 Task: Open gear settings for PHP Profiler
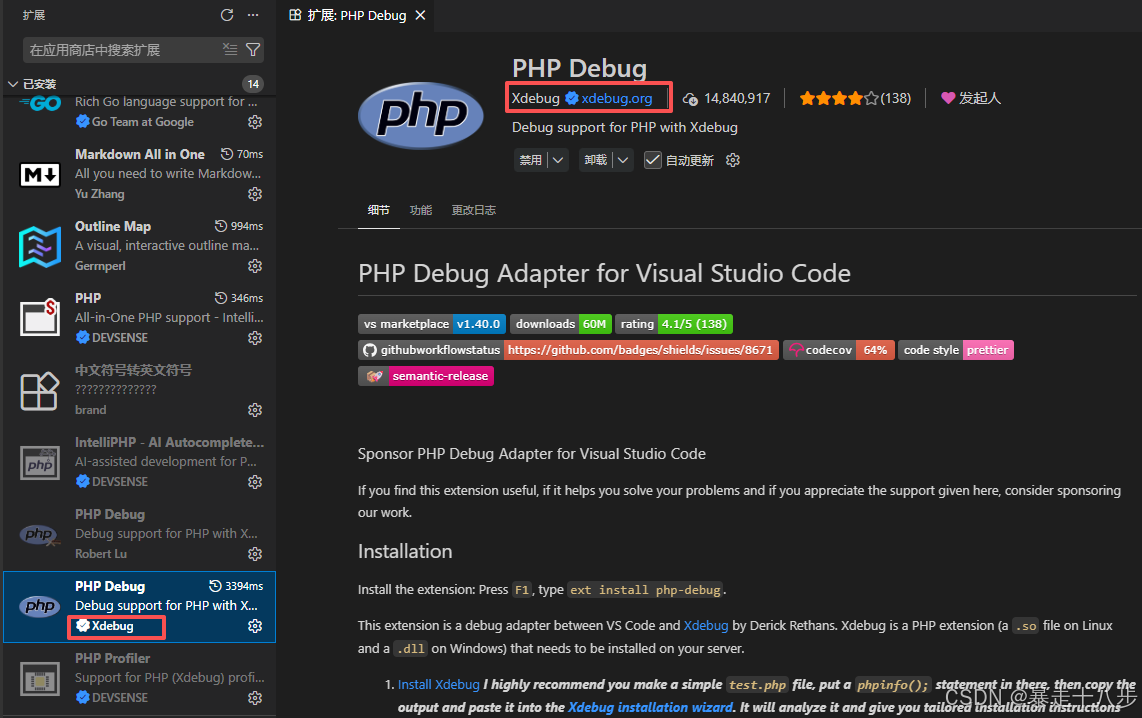pos(255,698)
